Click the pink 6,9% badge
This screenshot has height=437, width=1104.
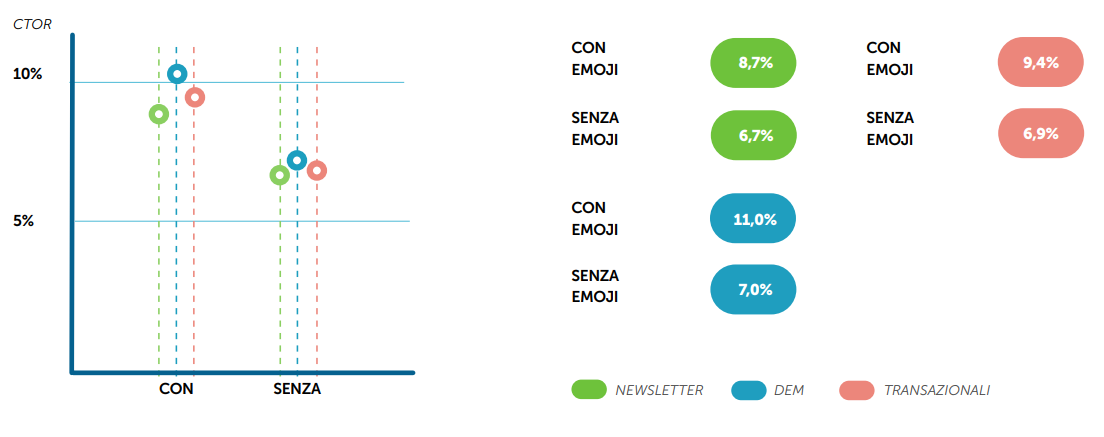1041,133
